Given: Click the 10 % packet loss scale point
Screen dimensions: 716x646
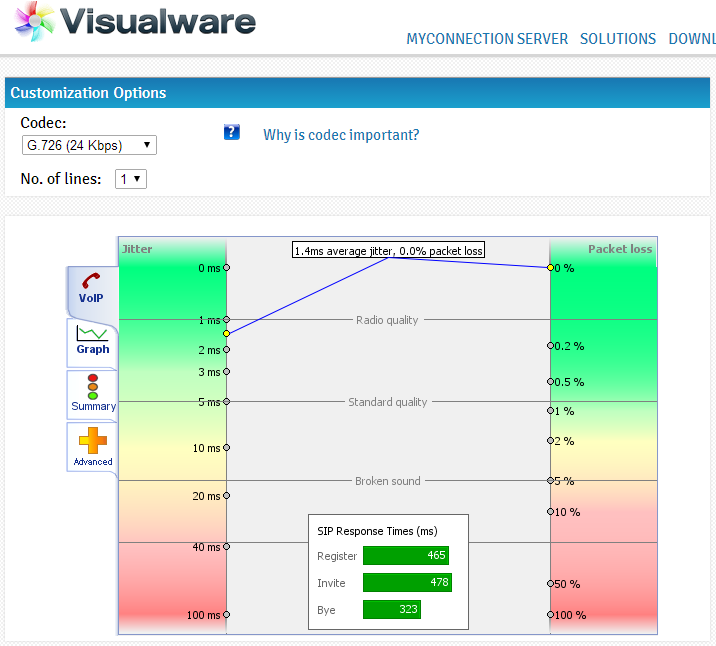Looking at the screenshot, I should 550,511.
